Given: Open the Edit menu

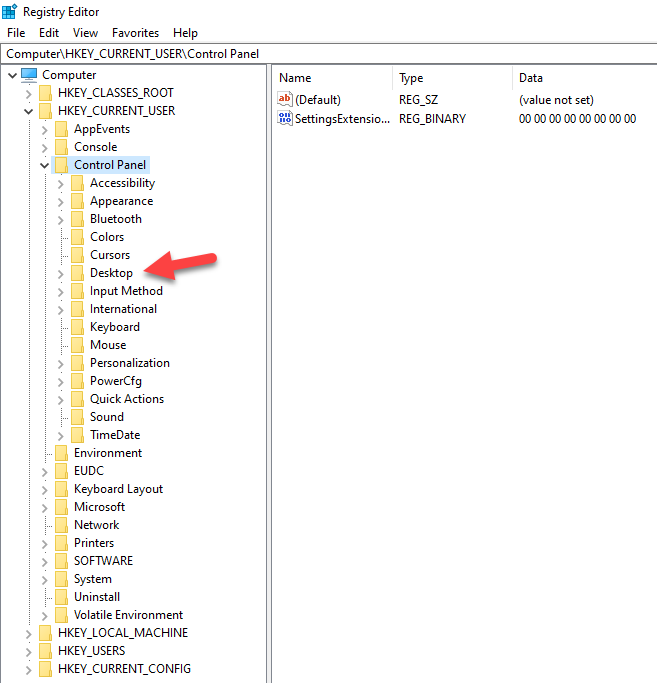Looking at the screenshot, I should pos(49,33).
